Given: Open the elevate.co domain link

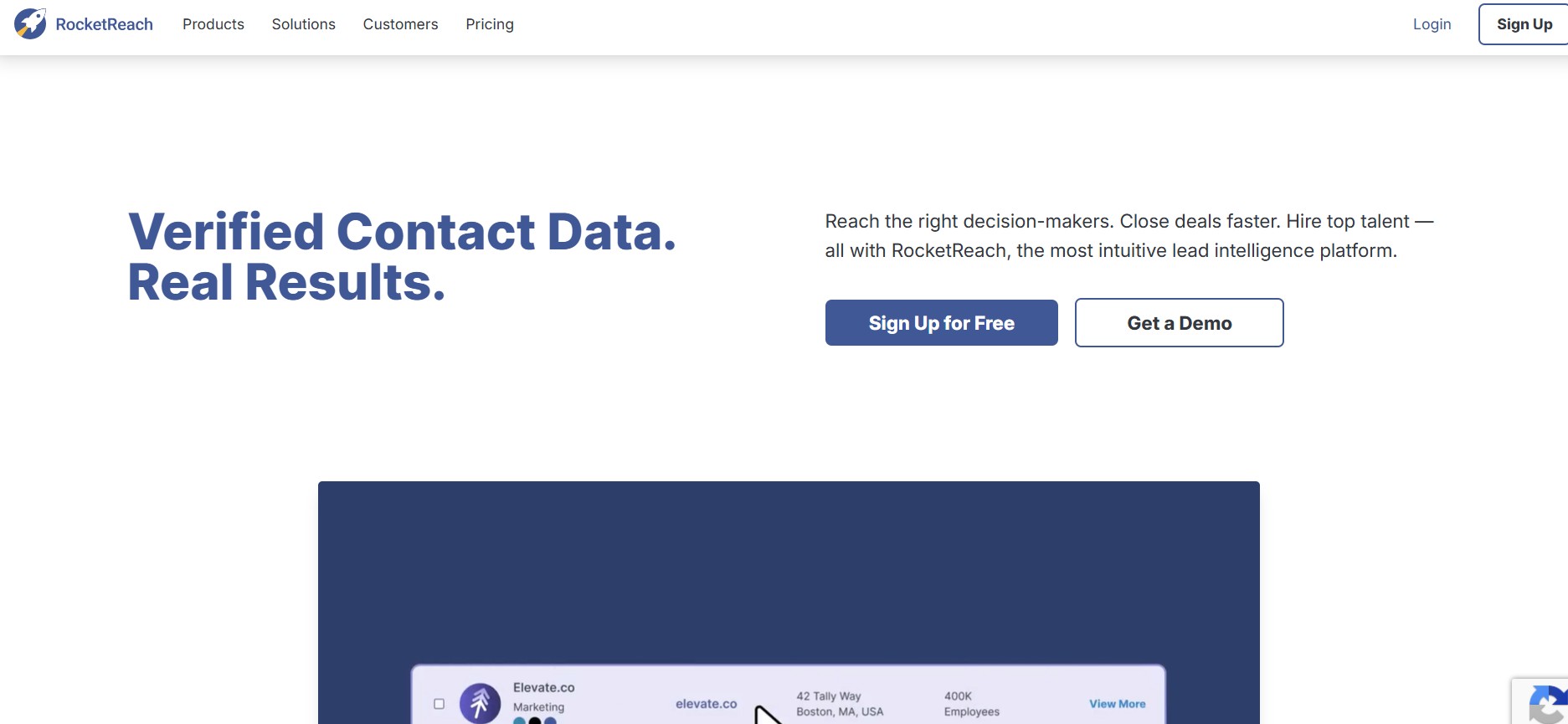Looking at the screenshot, I should (706, 704).
